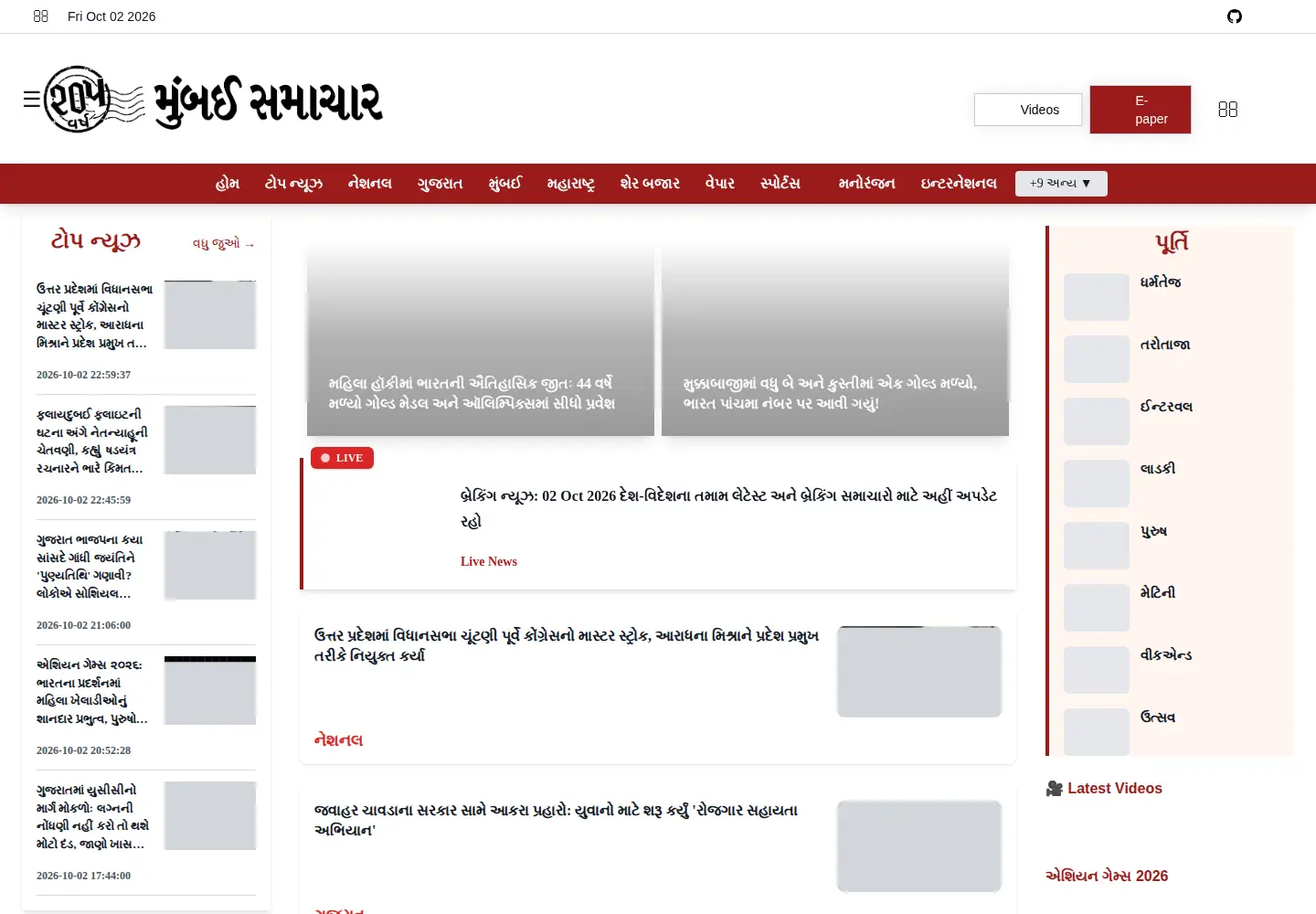Image resolution: width=1316 pixels, height=914 pixels.
Task: Click the Mumbai Samachar logo
Action: (x=214, y=99)
